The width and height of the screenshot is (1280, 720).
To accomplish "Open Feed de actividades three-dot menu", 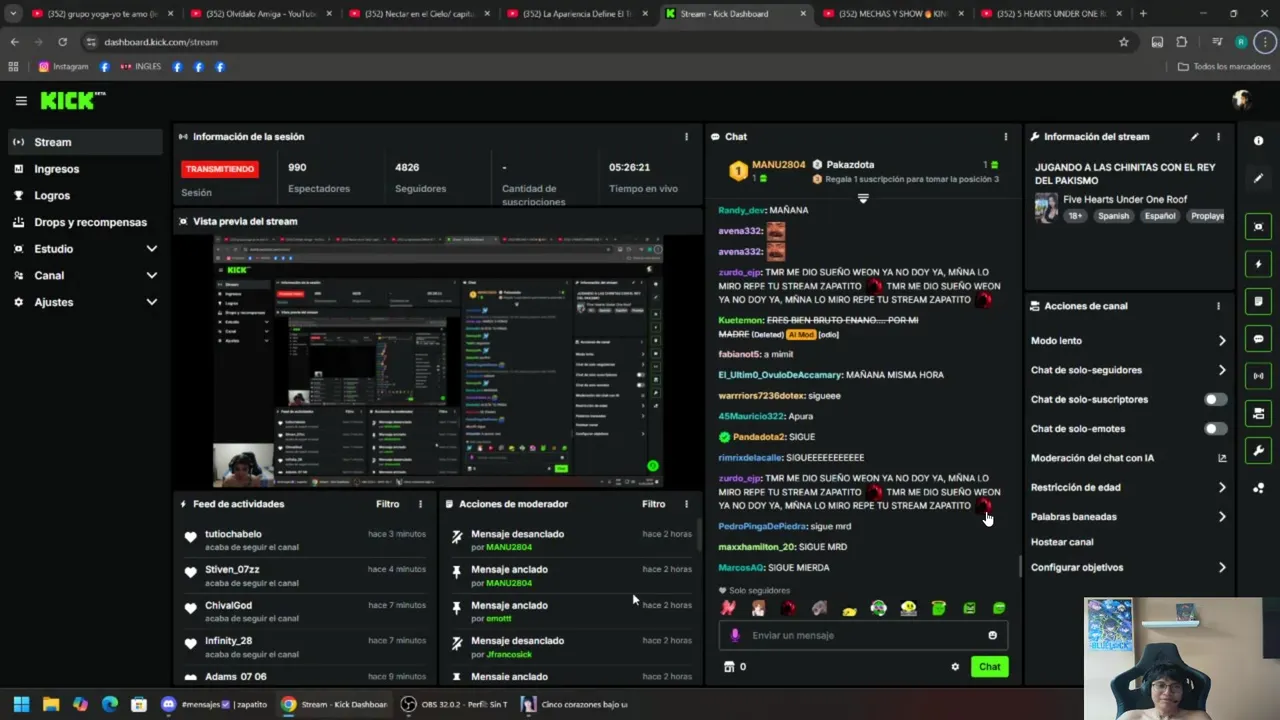I will [420, 504].
